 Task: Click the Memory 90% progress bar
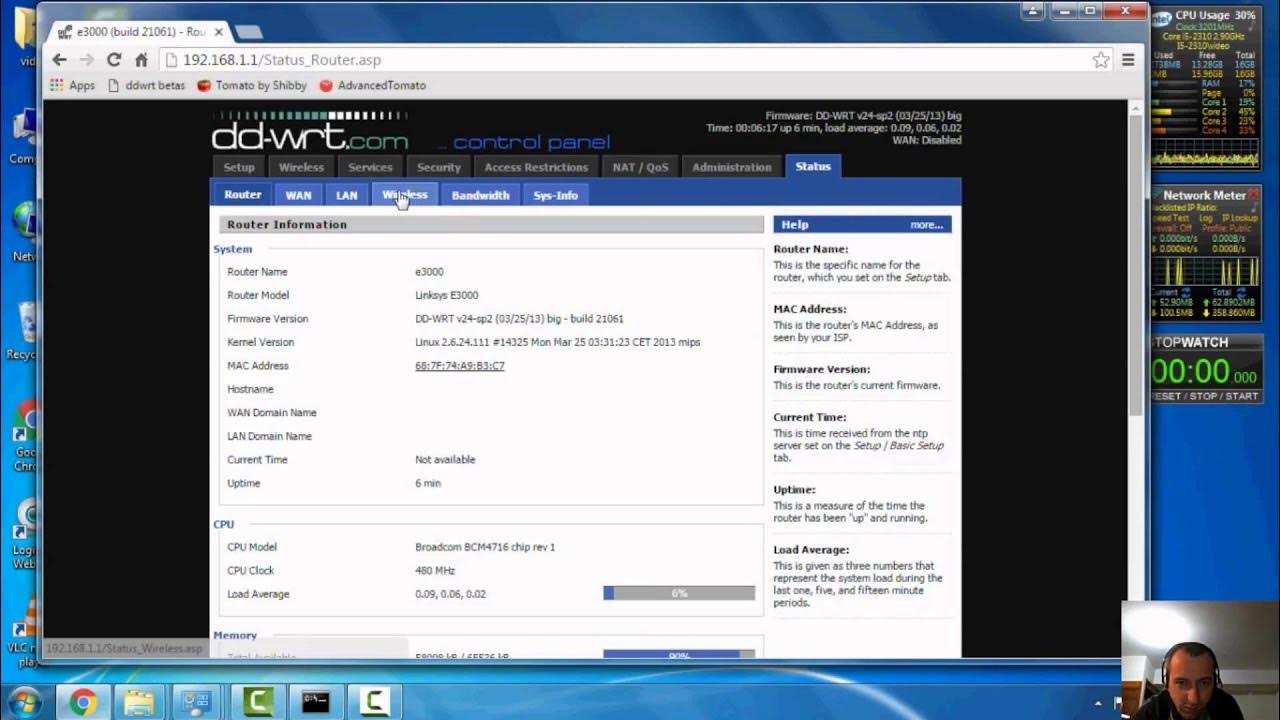(x=679, y=655)
